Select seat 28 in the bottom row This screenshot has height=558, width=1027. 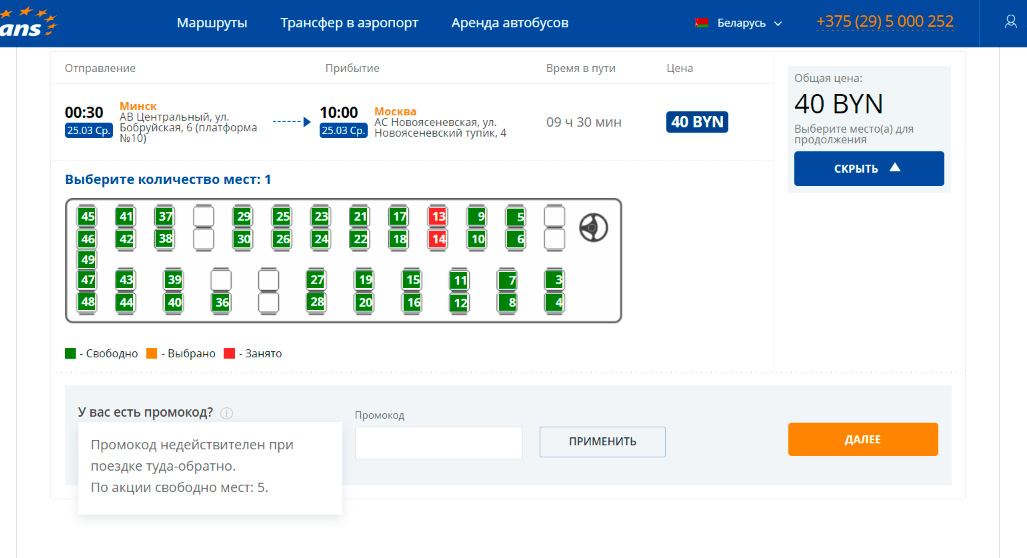point(316,302)
